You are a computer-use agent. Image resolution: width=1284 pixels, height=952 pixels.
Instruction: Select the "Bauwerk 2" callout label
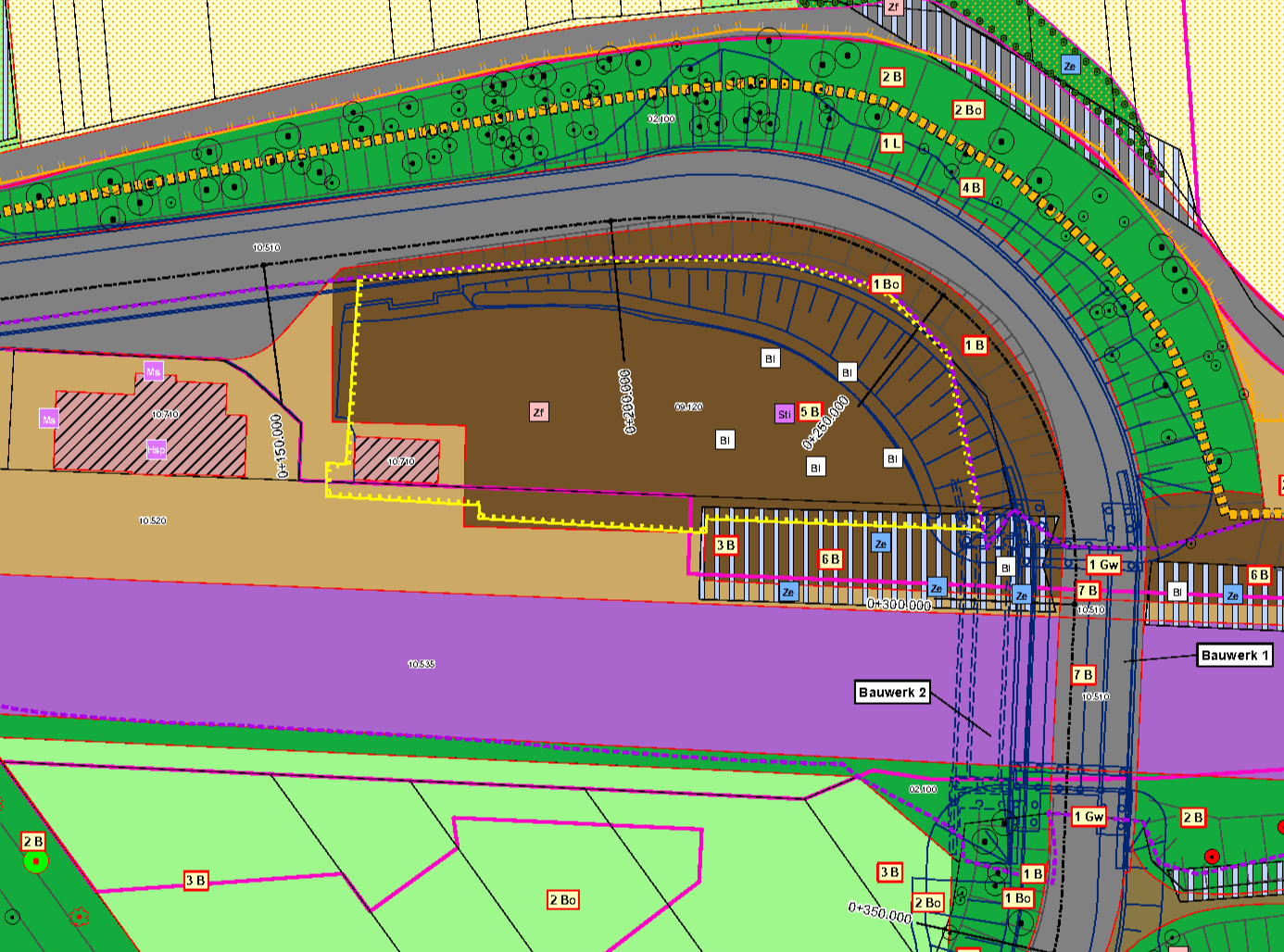pos(892,693)
